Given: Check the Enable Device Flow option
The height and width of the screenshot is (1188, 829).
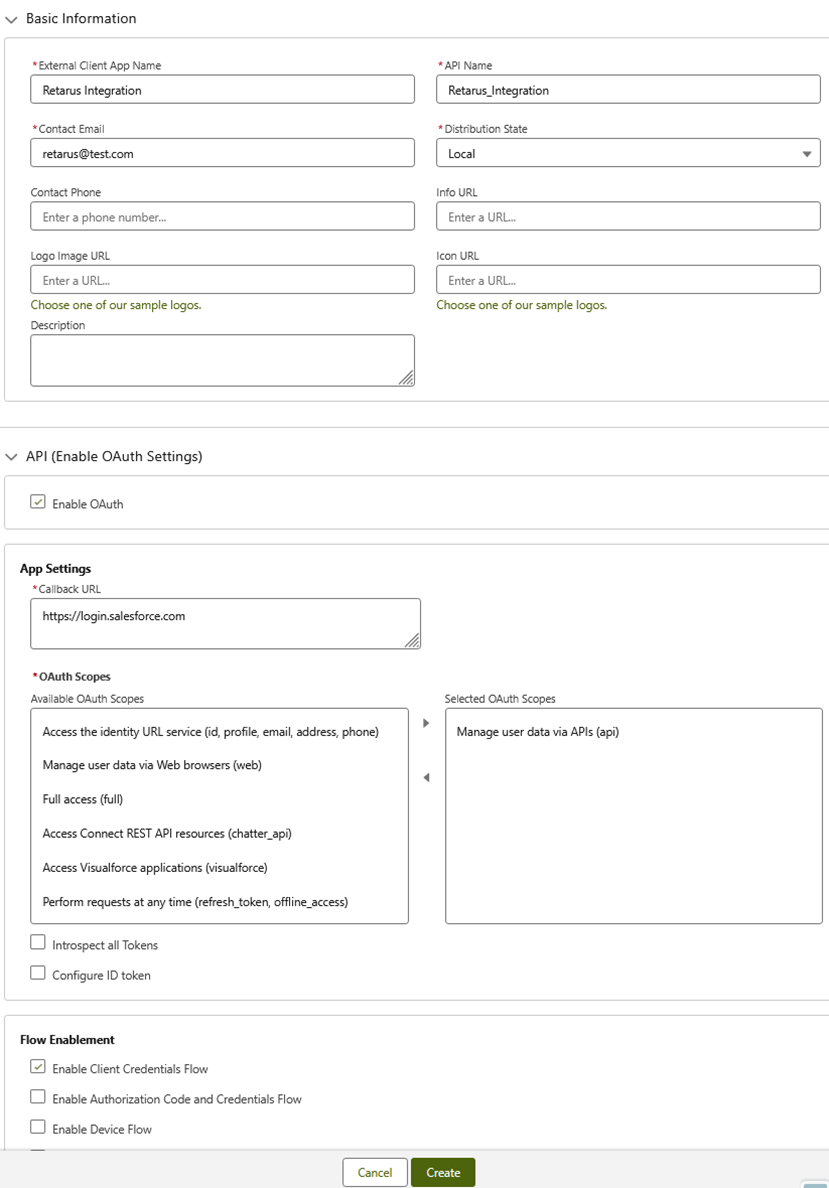Looking at the screenshot, I should point(38,1127).
